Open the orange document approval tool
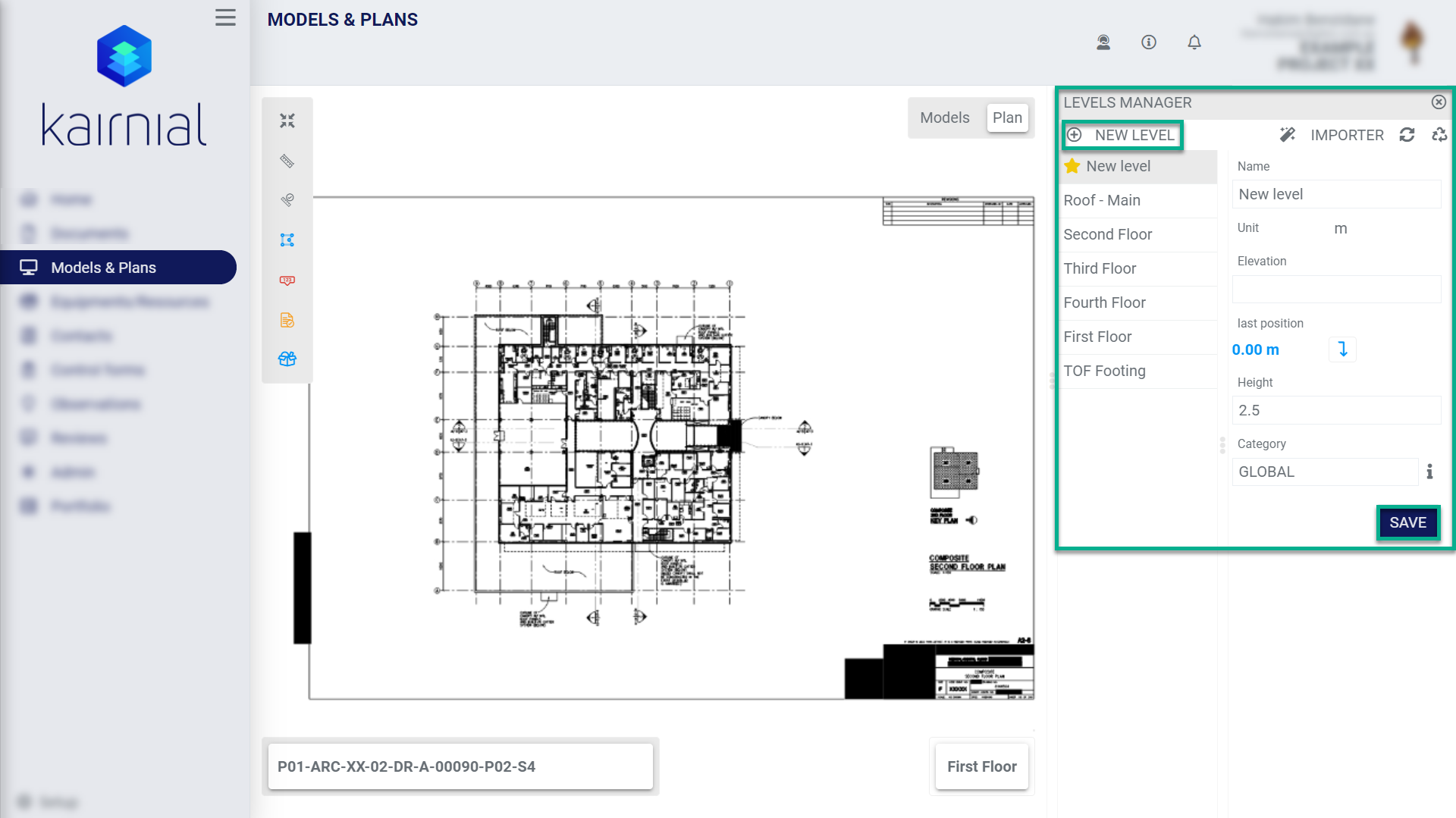This screenshot has height=818, width=1456. click(287, 320)
